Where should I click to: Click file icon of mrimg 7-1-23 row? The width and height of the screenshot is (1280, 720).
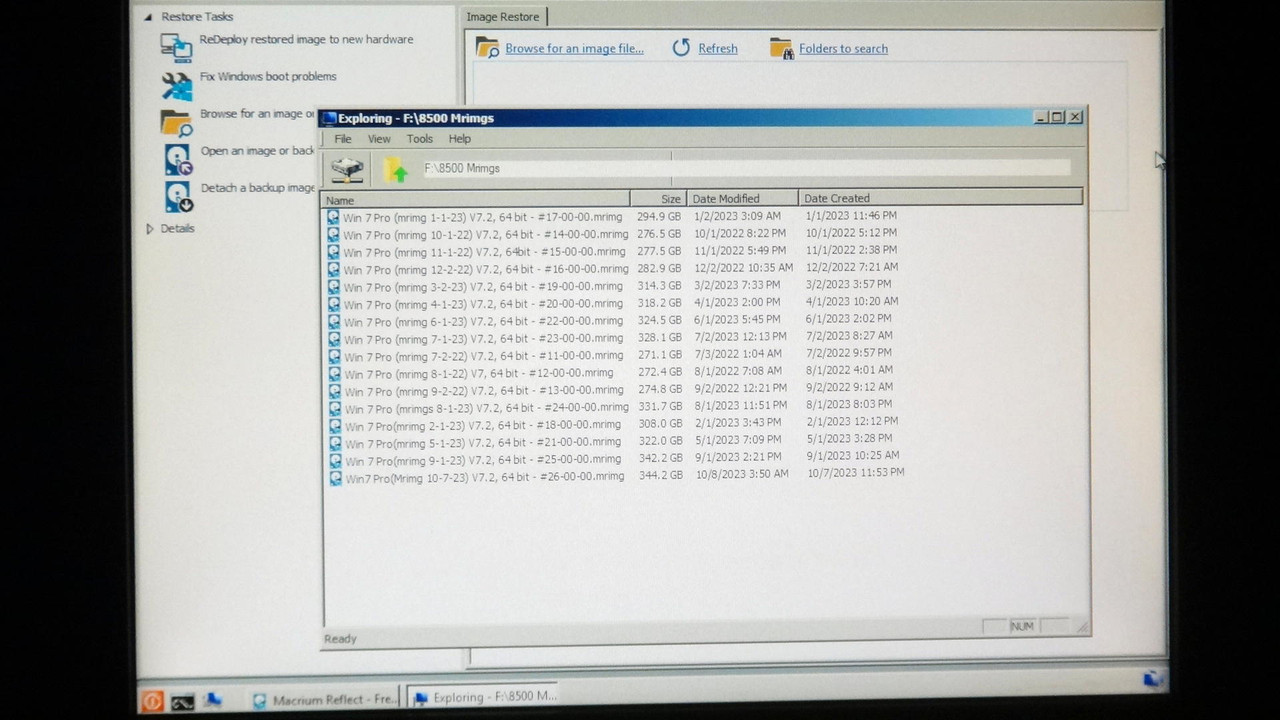(334, 339)
